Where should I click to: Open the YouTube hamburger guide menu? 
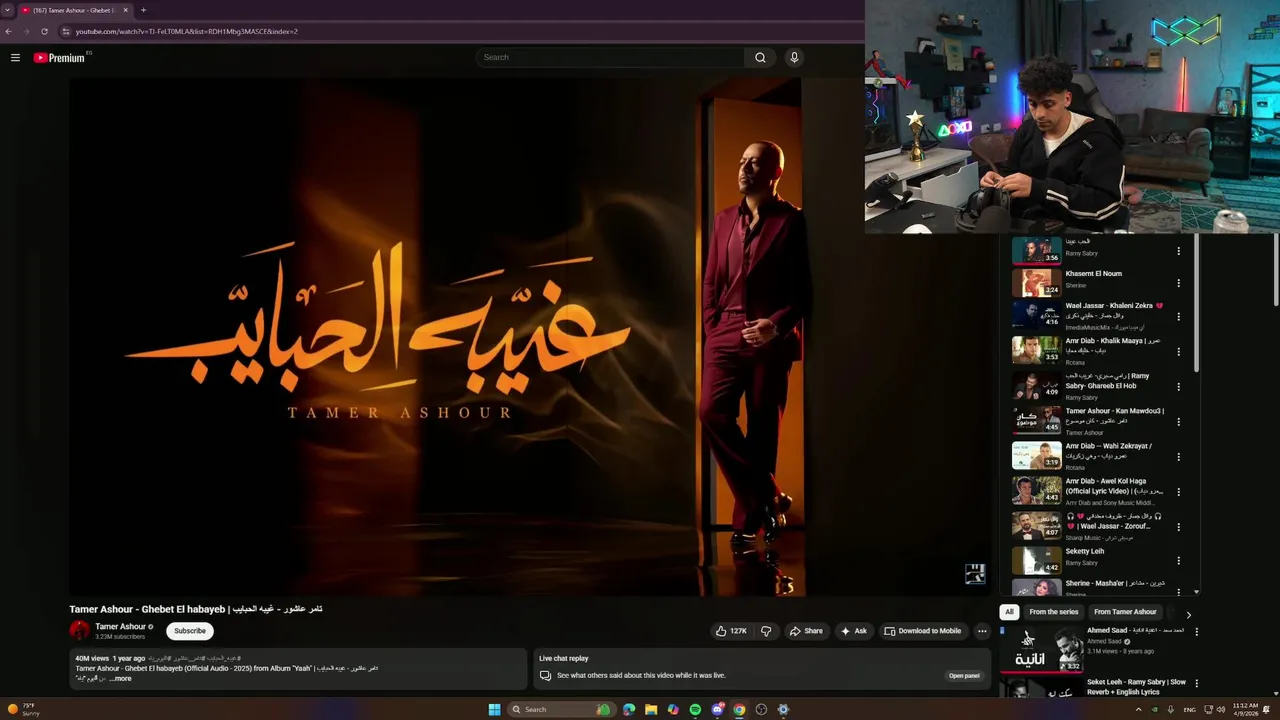tap(15, 58)
